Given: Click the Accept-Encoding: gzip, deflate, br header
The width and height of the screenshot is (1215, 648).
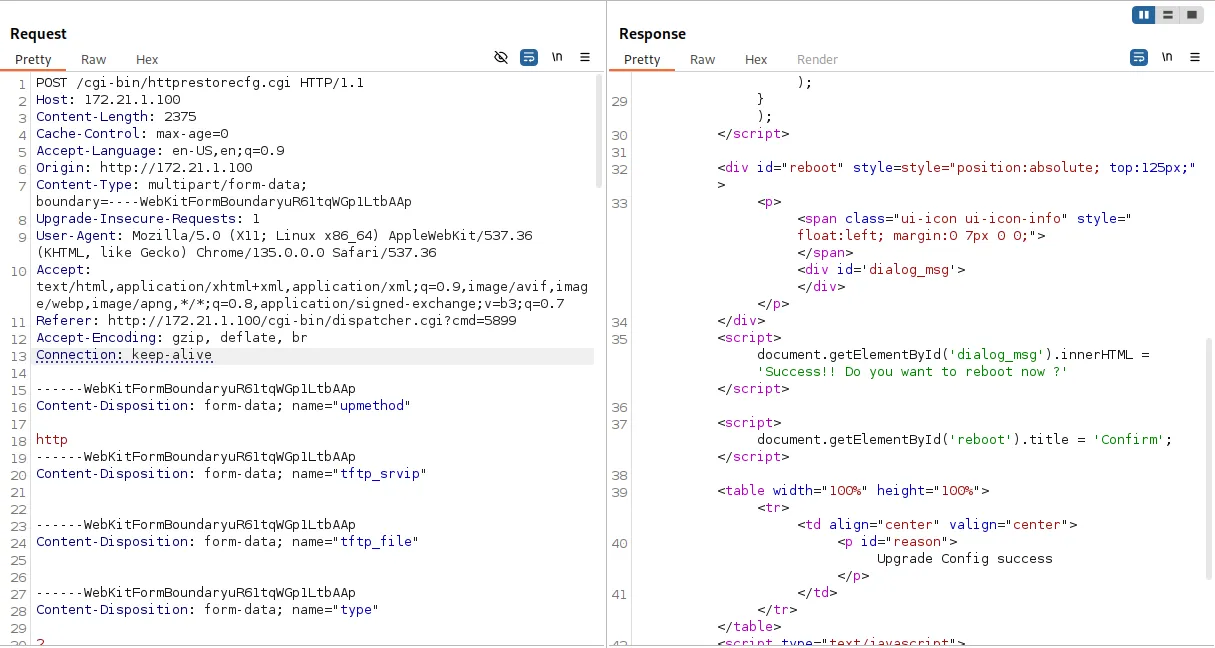Looking at the screenshot, I should (172, 338).
